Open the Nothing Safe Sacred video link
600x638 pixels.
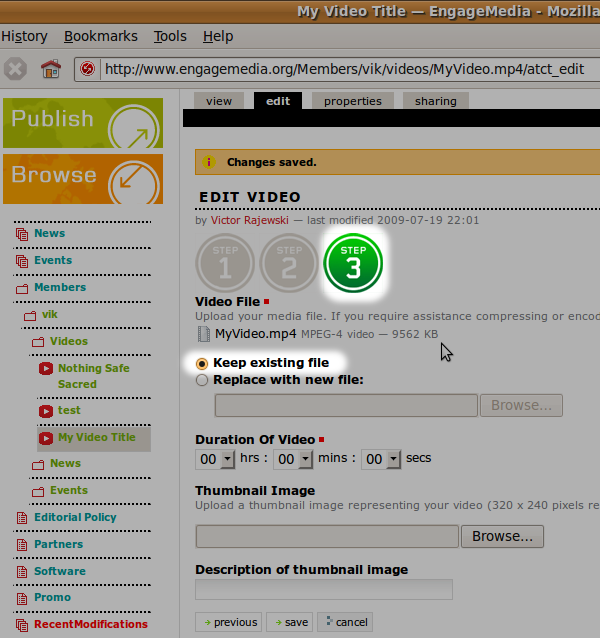[x=94, y=376]
